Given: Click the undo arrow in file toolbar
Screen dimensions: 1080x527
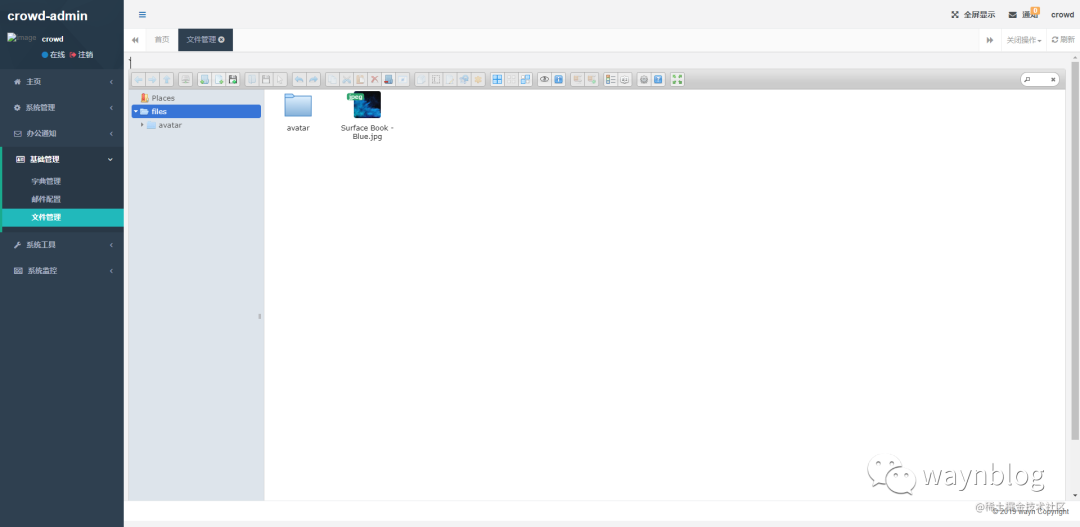Looking at the screenshot, I should (x=299, y=79).
